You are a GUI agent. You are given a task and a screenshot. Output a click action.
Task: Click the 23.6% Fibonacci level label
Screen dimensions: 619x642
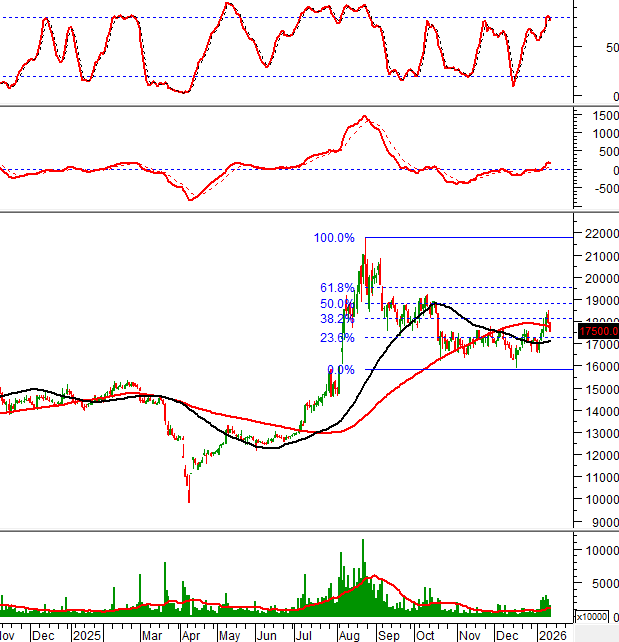tap(338, 338)
